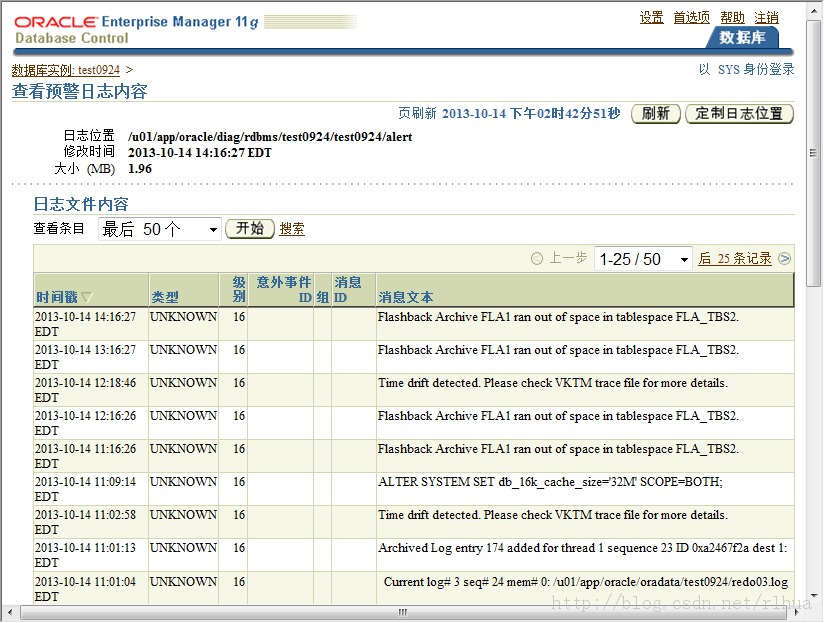824x623 pixels.
Task: Click the 定制日志位置 button
Action: click(x=739, y=114)
